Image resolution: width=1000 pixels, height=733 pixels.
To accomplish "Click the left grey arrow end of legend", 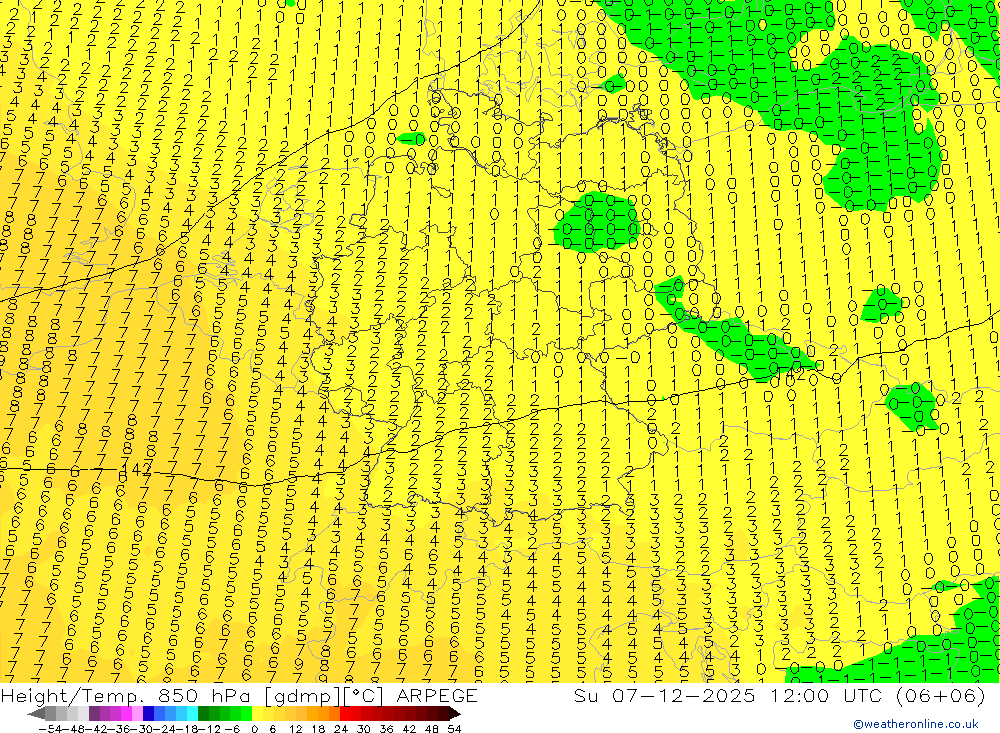I will point(36,714).
